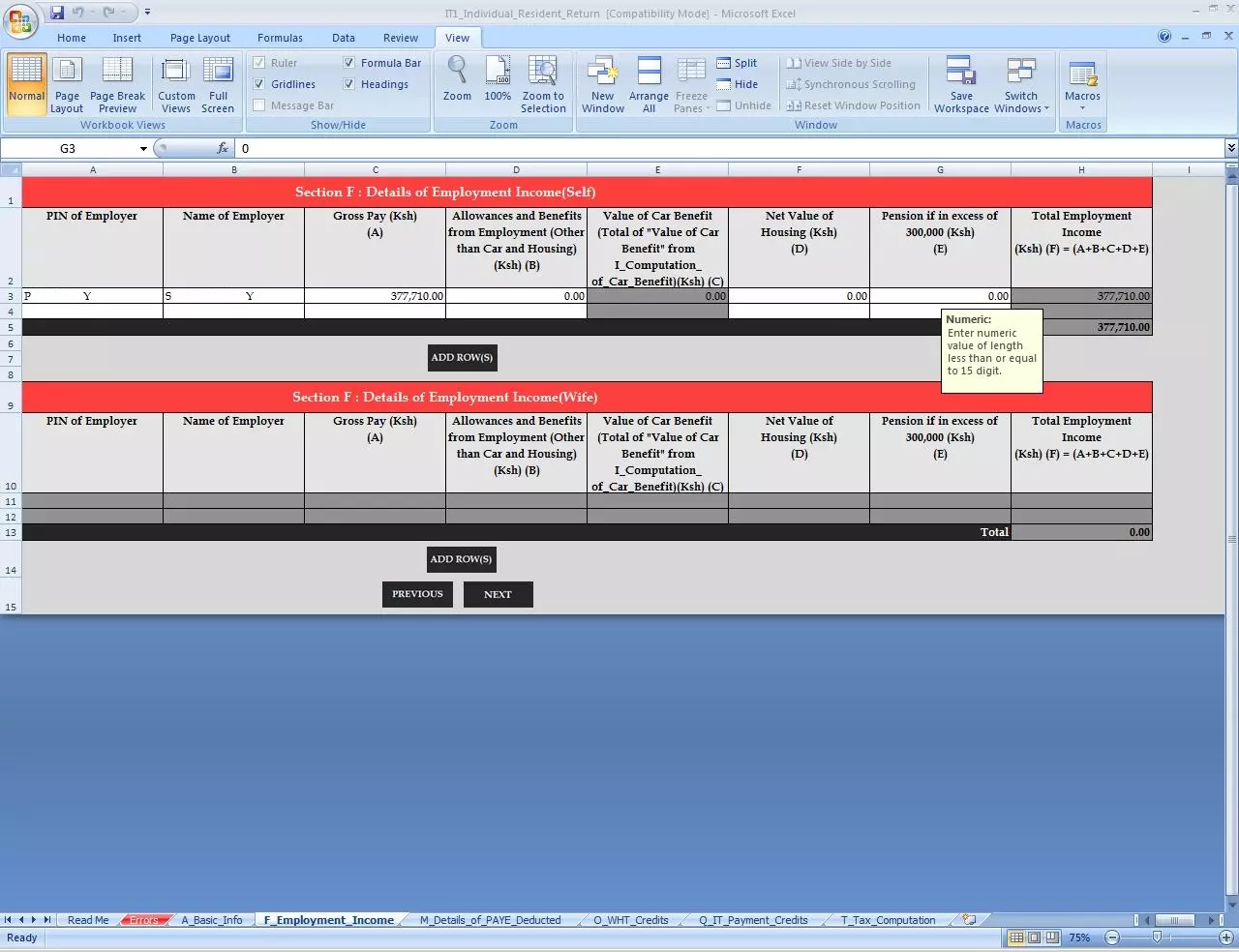This screenshot has width=1239, height=952.
Task: Open the Zoom dialog
Action: [457, 79]
